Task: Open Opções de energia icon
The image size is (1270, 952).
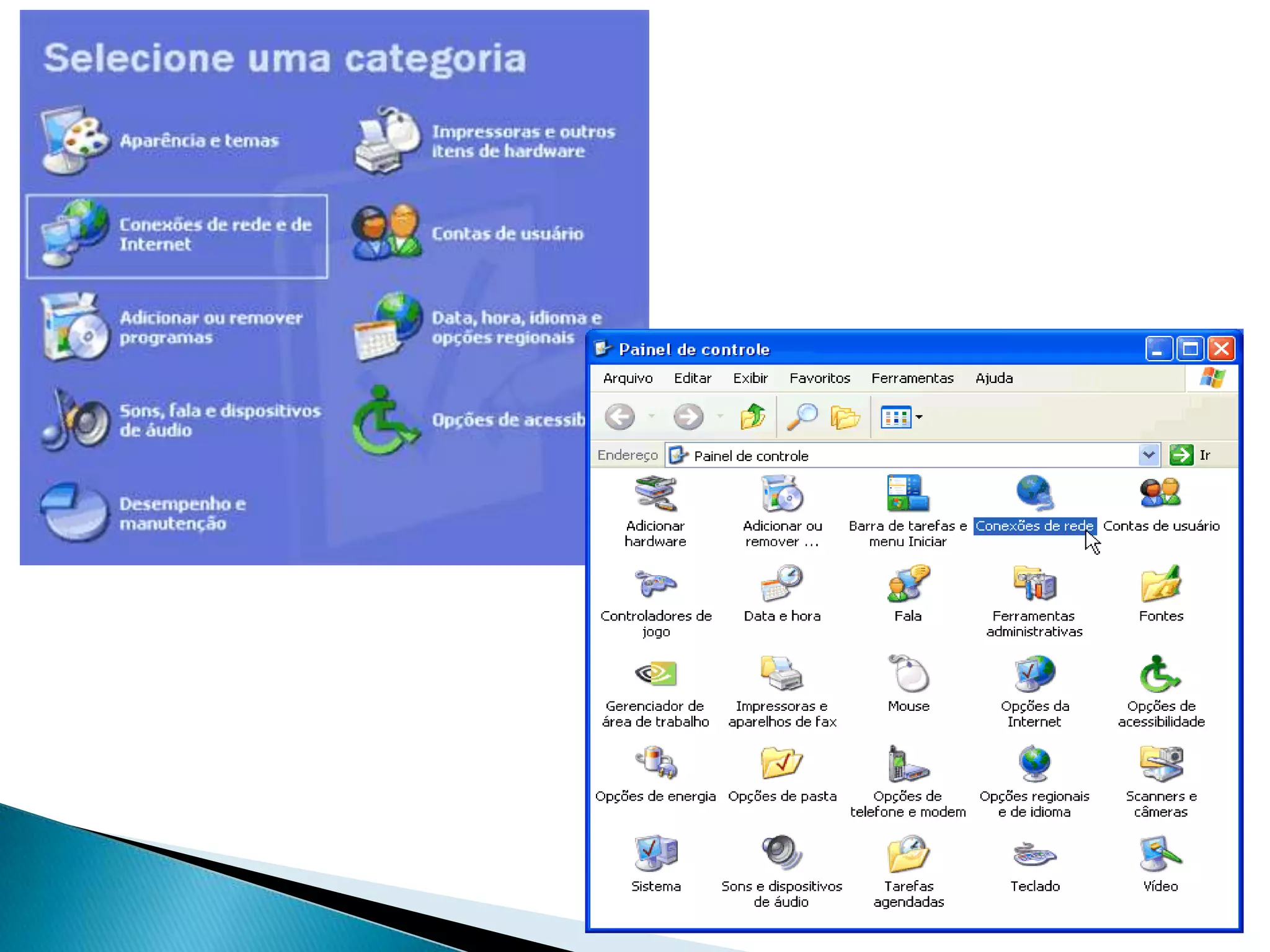Action: coord(655,764)
